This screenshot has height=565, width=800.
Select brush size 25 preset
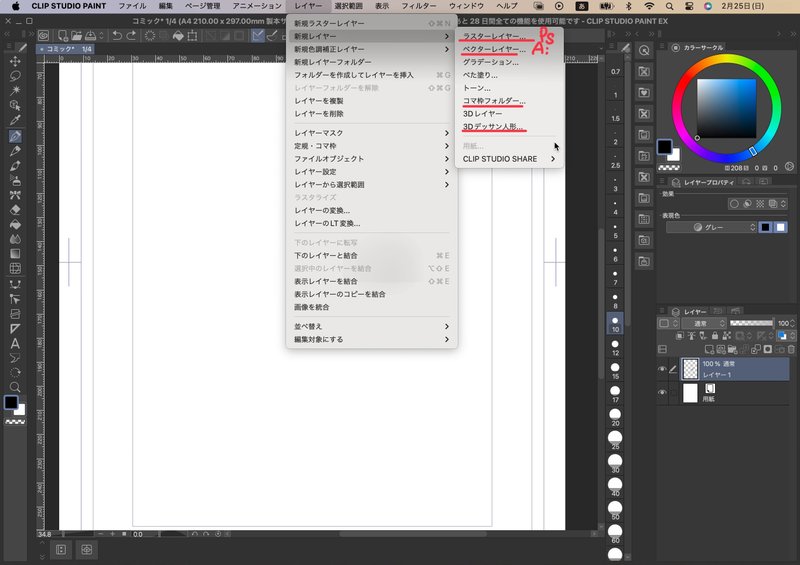pos(615,440)
